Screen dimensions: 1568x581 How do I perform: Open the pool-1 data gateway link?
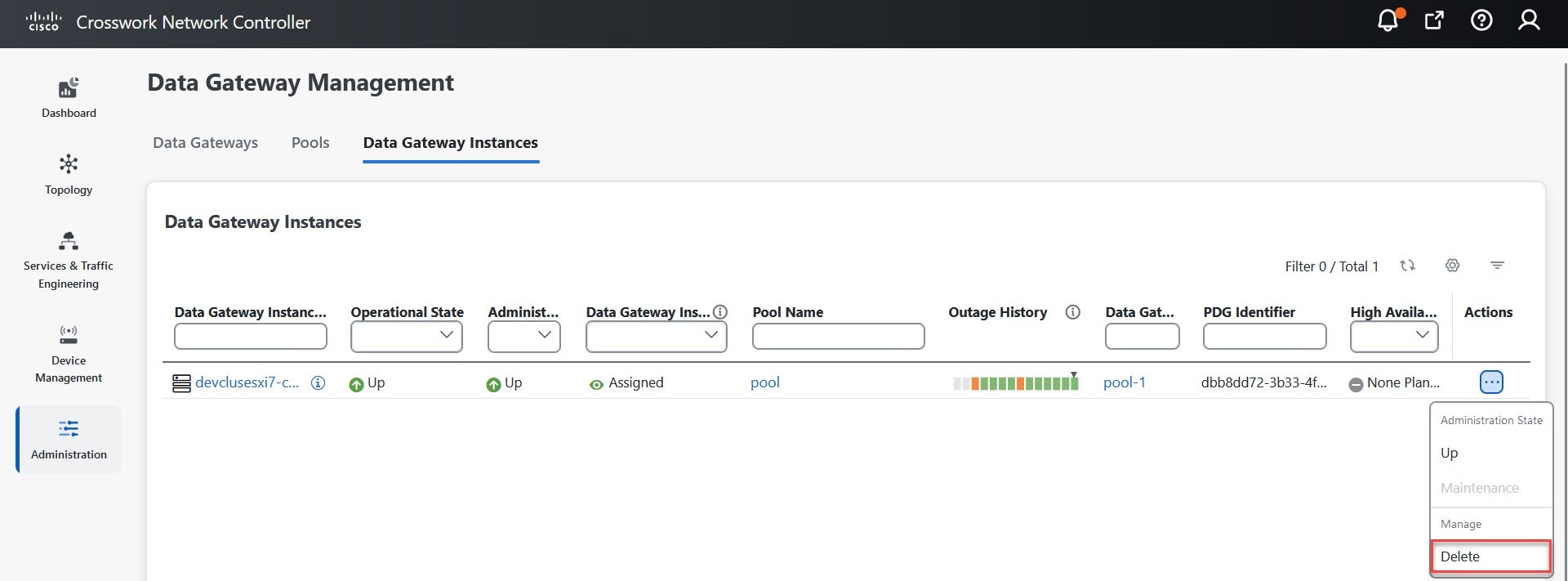point(1125,382)
